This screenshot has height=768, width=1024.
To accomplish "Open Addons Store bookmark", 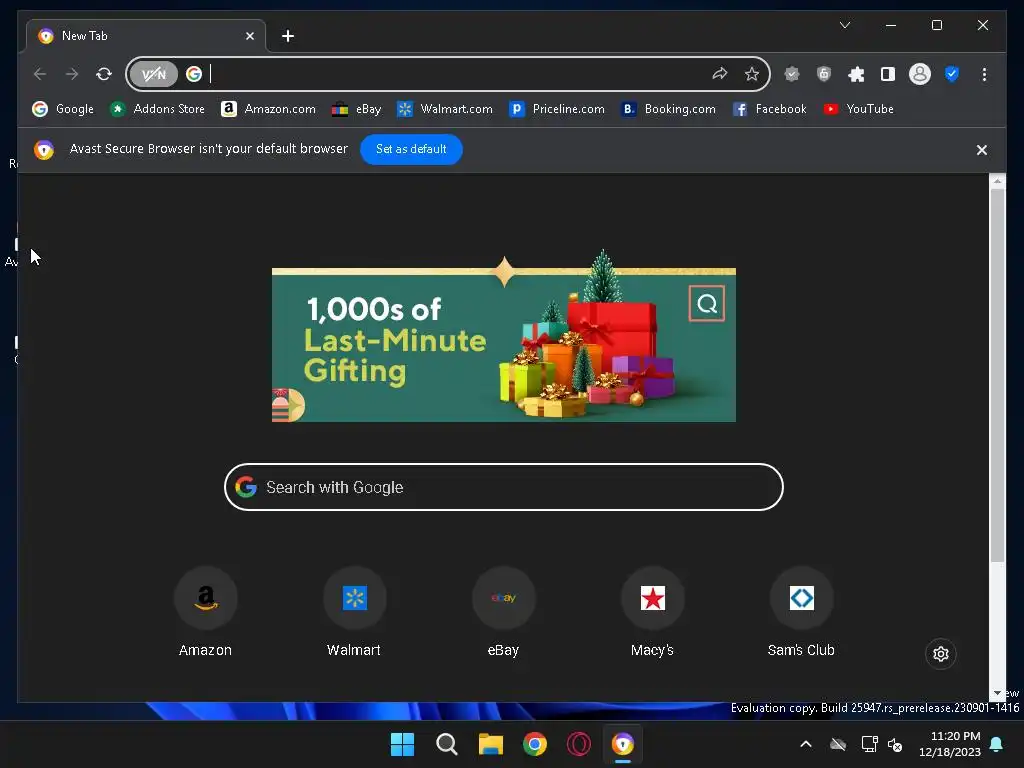I will pos(157,109).
